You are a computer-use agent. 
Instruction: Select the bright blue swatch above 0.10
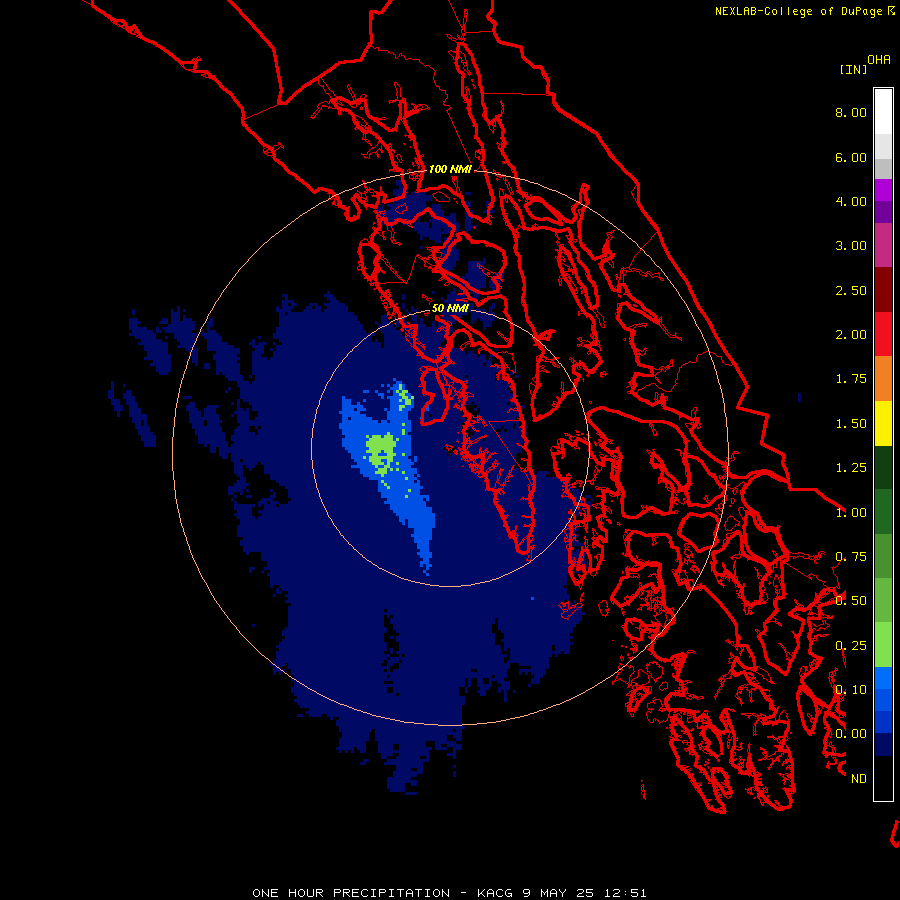883,678
